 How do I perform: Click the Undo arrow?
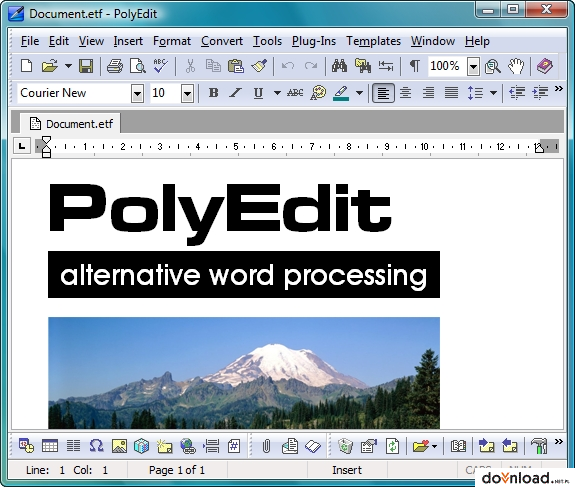288,66
